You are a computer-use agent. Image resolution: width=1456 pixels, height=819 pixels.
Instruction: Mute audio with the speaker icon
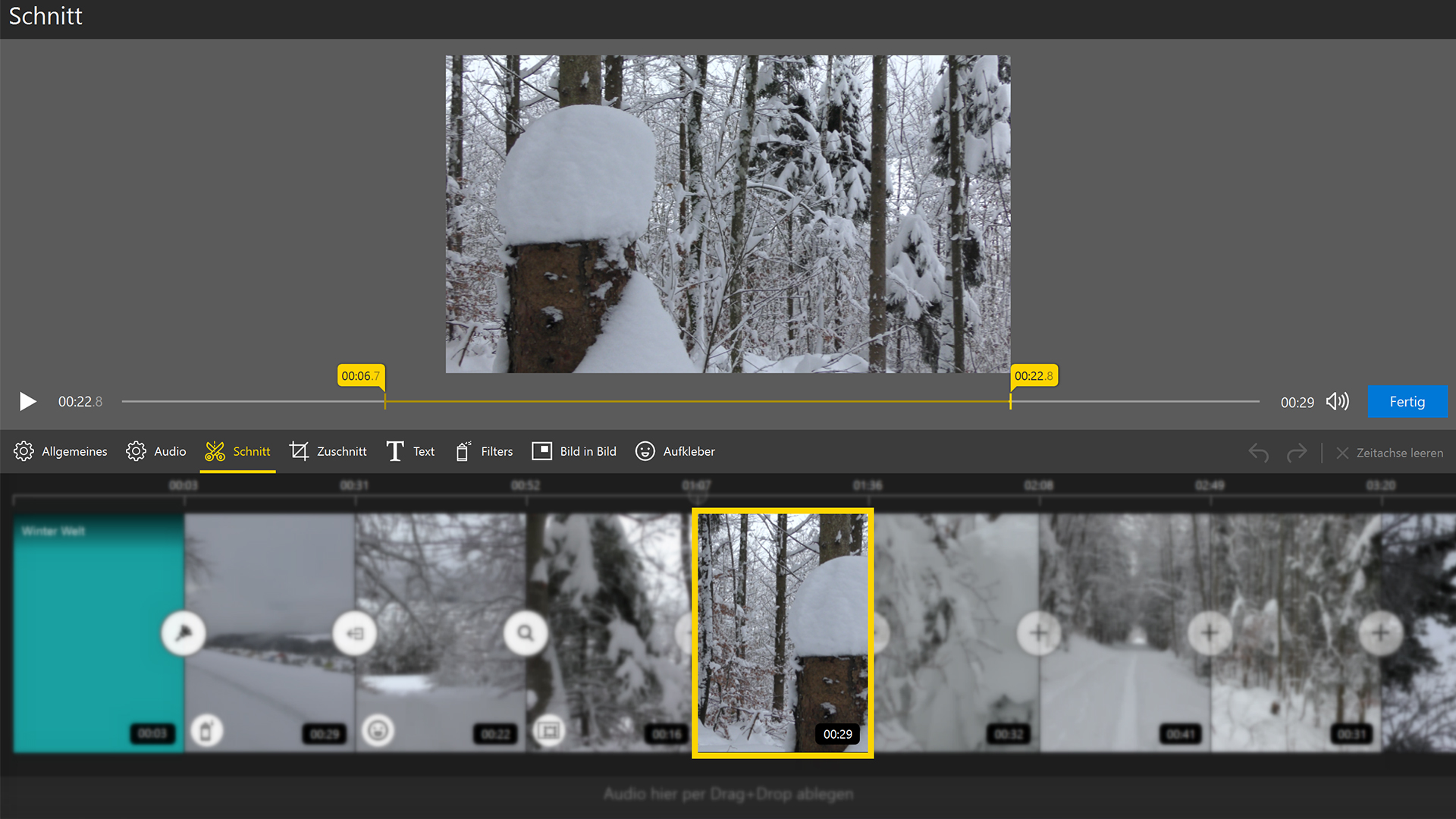1338,401
